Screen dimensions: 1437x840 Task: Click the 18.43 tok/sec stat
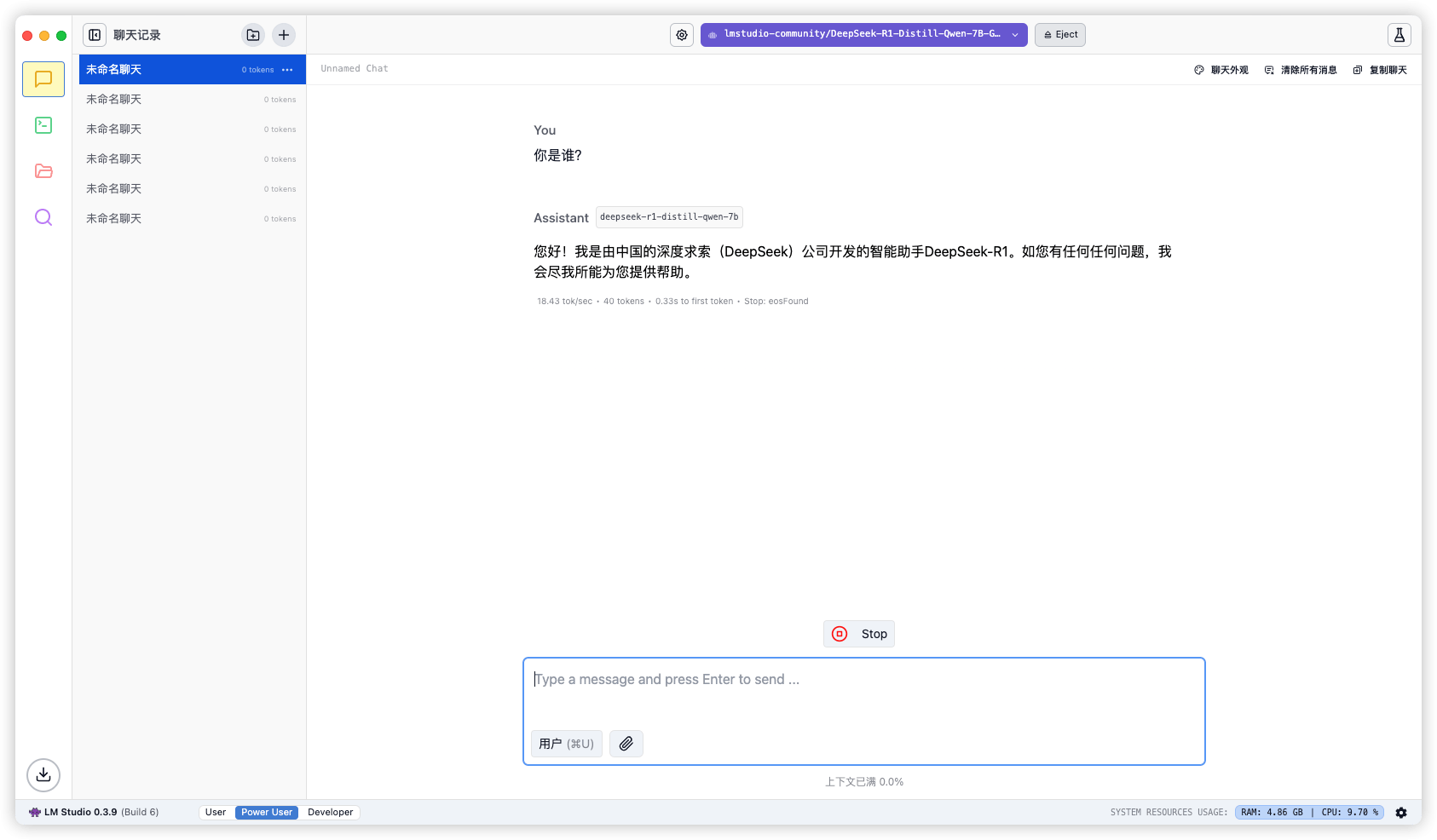tap(564, 302)
